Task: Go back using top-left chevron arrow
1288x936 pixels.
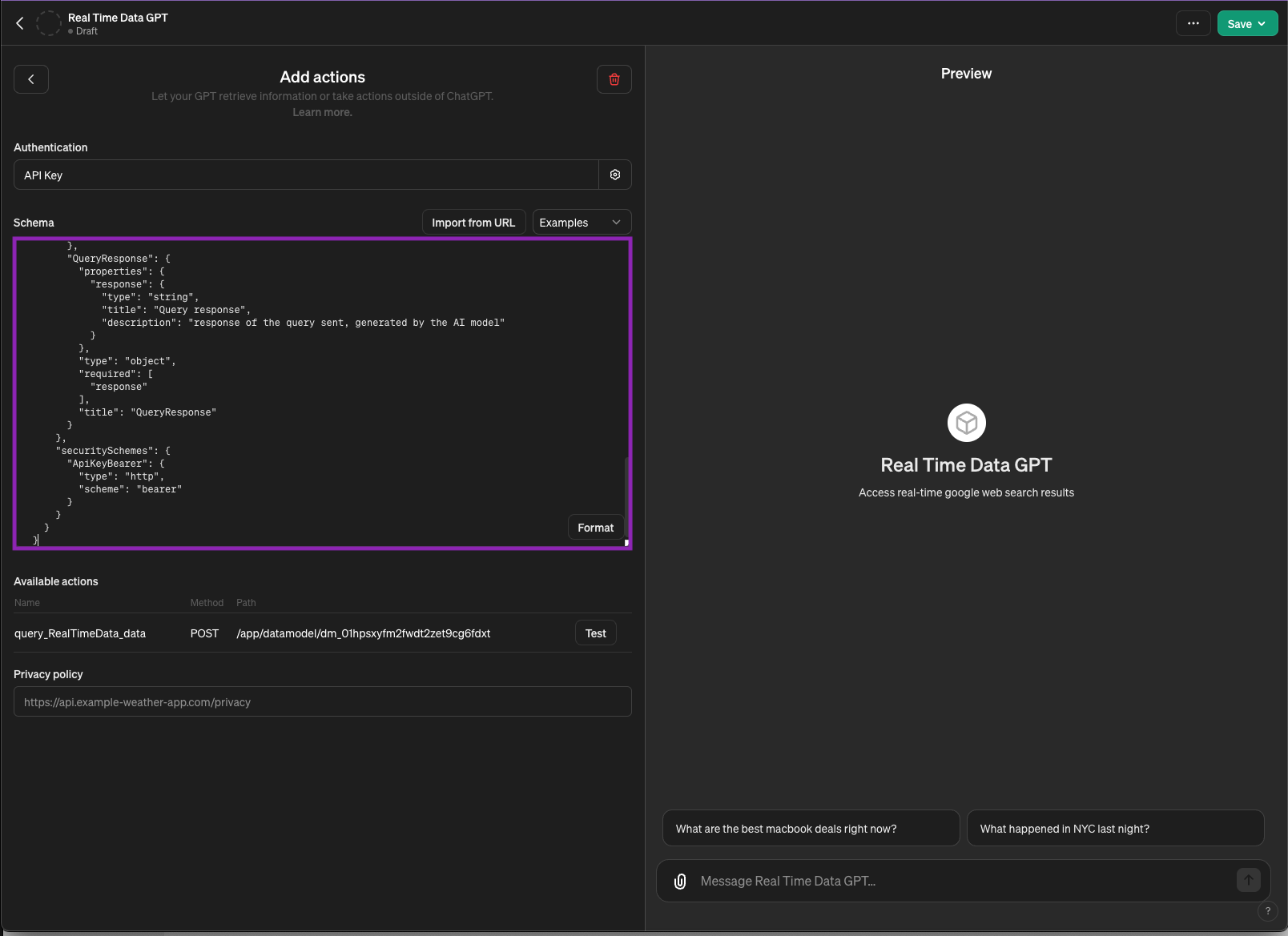Action: click(20, 23)
